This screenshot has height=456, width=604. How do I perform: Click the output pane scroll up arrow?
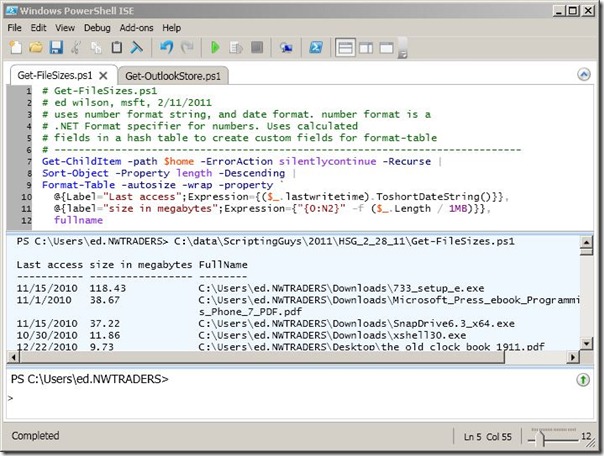(586, 242)
